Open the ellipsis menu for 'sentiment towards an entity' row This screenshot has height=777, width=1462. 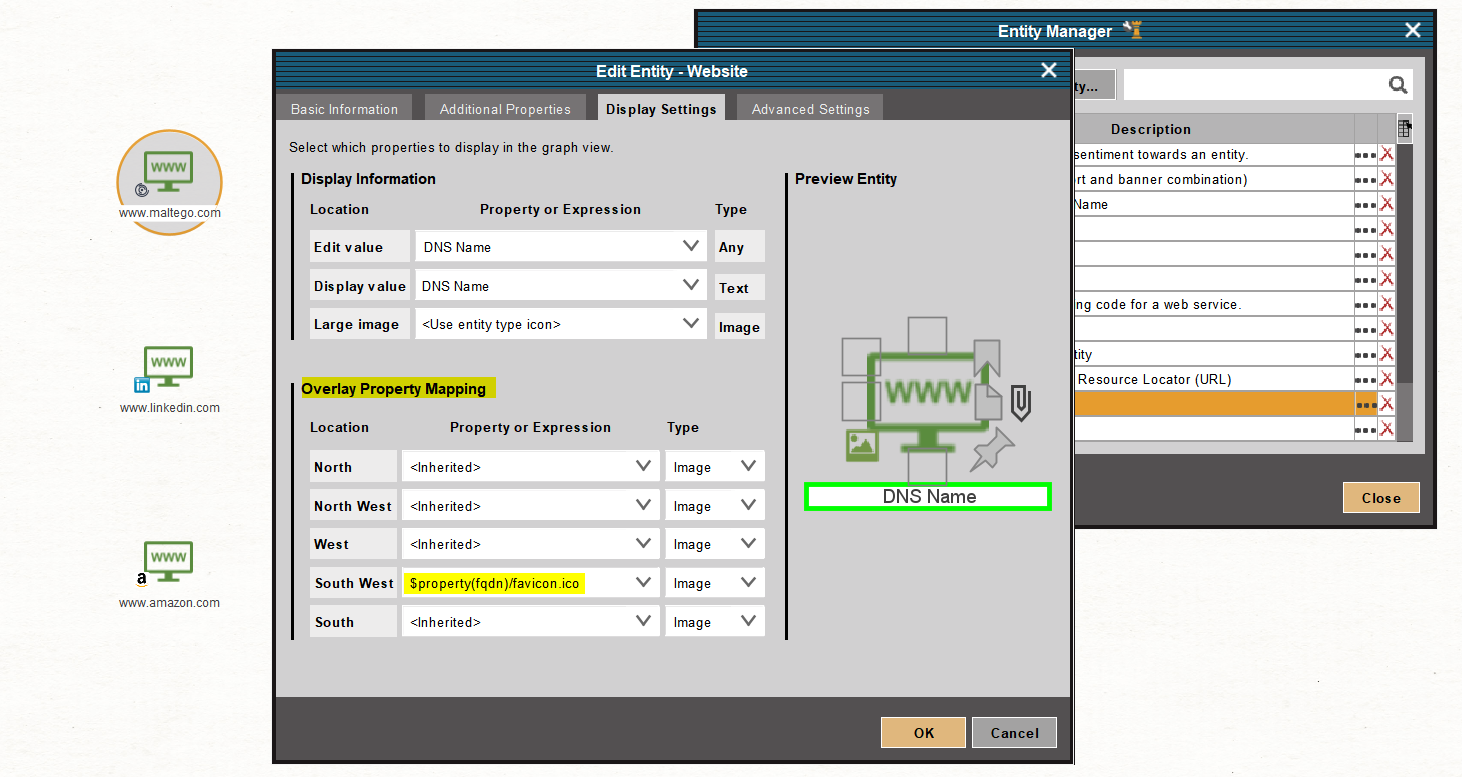point(1365,155)
